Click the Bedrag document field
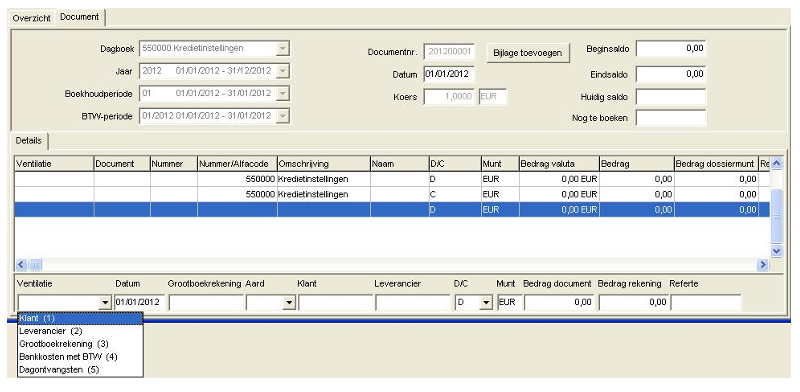The height and width of the screenshot is (392, 800). (559, 302)
